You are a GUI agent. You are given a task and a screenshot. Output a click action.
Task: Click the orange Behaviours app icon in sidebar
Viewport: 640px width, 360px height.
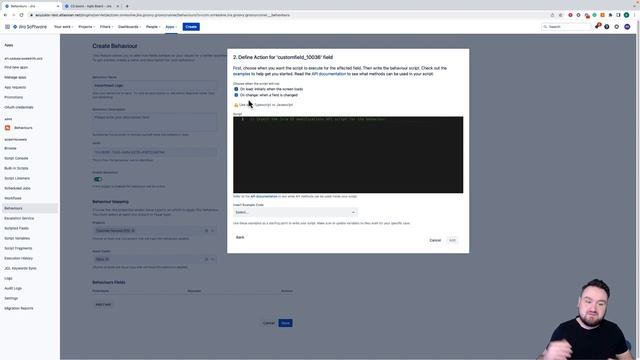coord(7,128)
